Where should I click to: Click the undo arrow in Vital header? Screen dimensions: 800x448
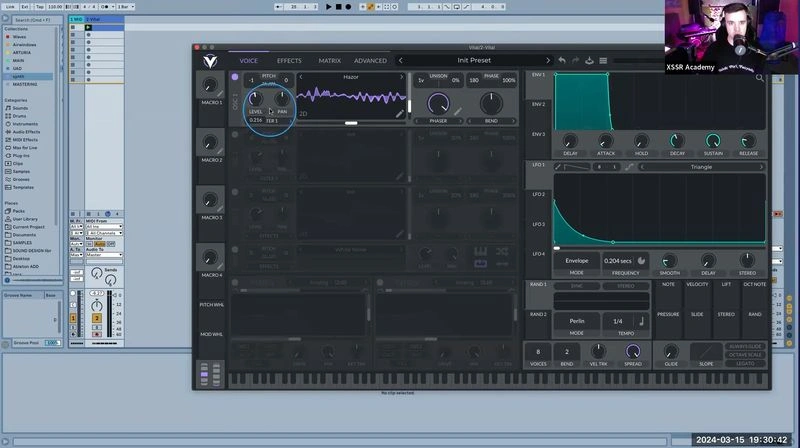[562, 60]
